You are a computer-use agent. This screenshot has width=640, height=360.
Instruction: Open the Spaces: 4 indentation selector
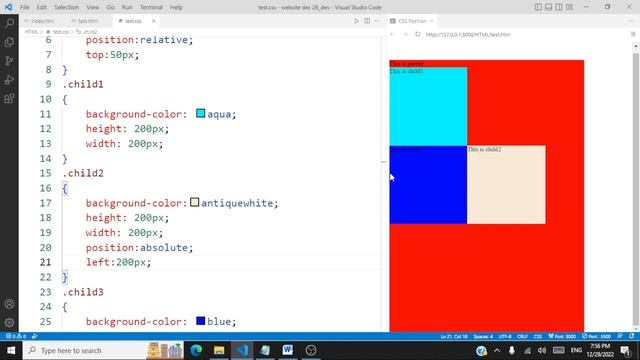point(483,336)
